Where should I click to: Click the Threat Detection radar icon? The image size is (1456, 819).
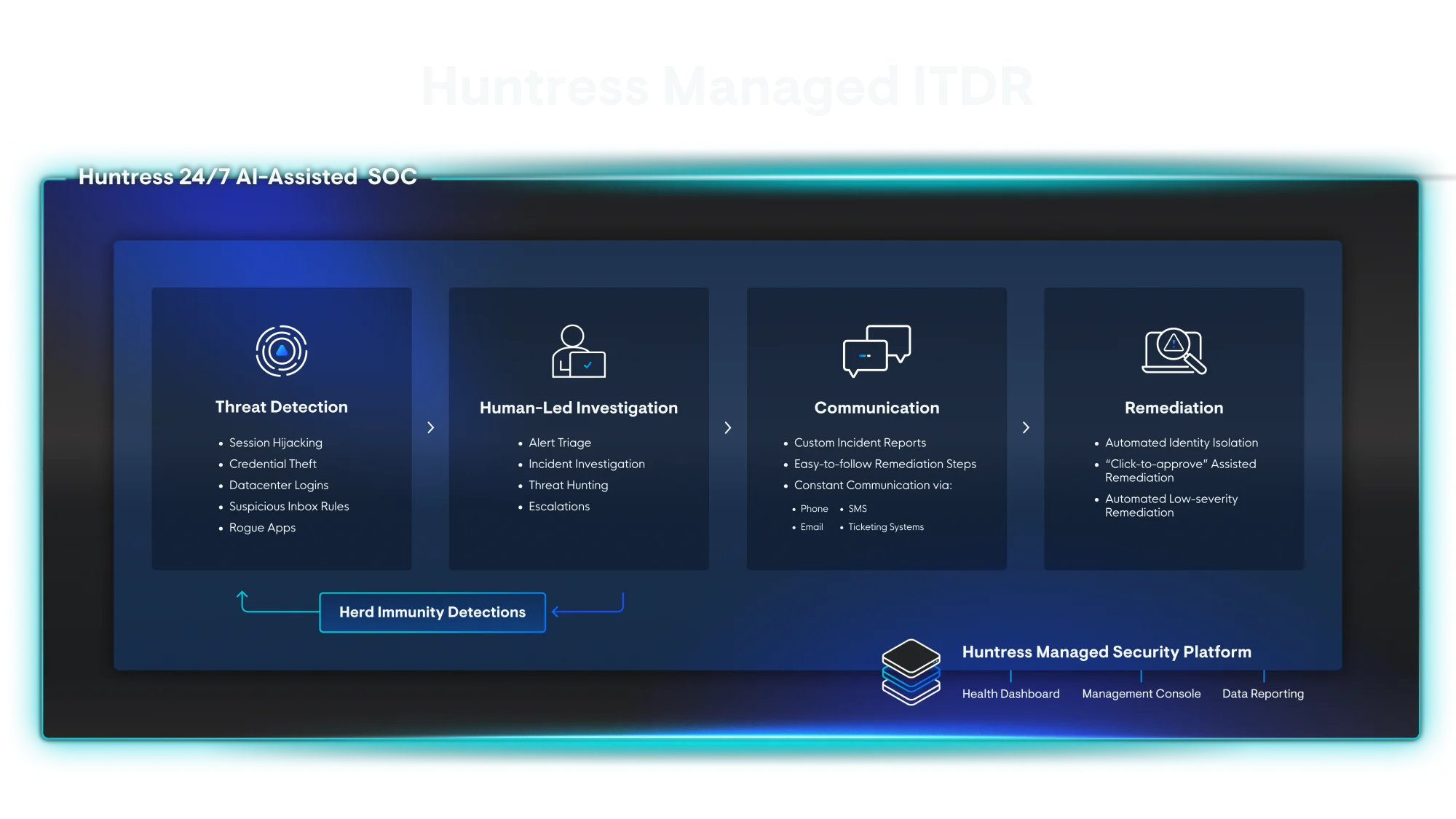(282, 351)
